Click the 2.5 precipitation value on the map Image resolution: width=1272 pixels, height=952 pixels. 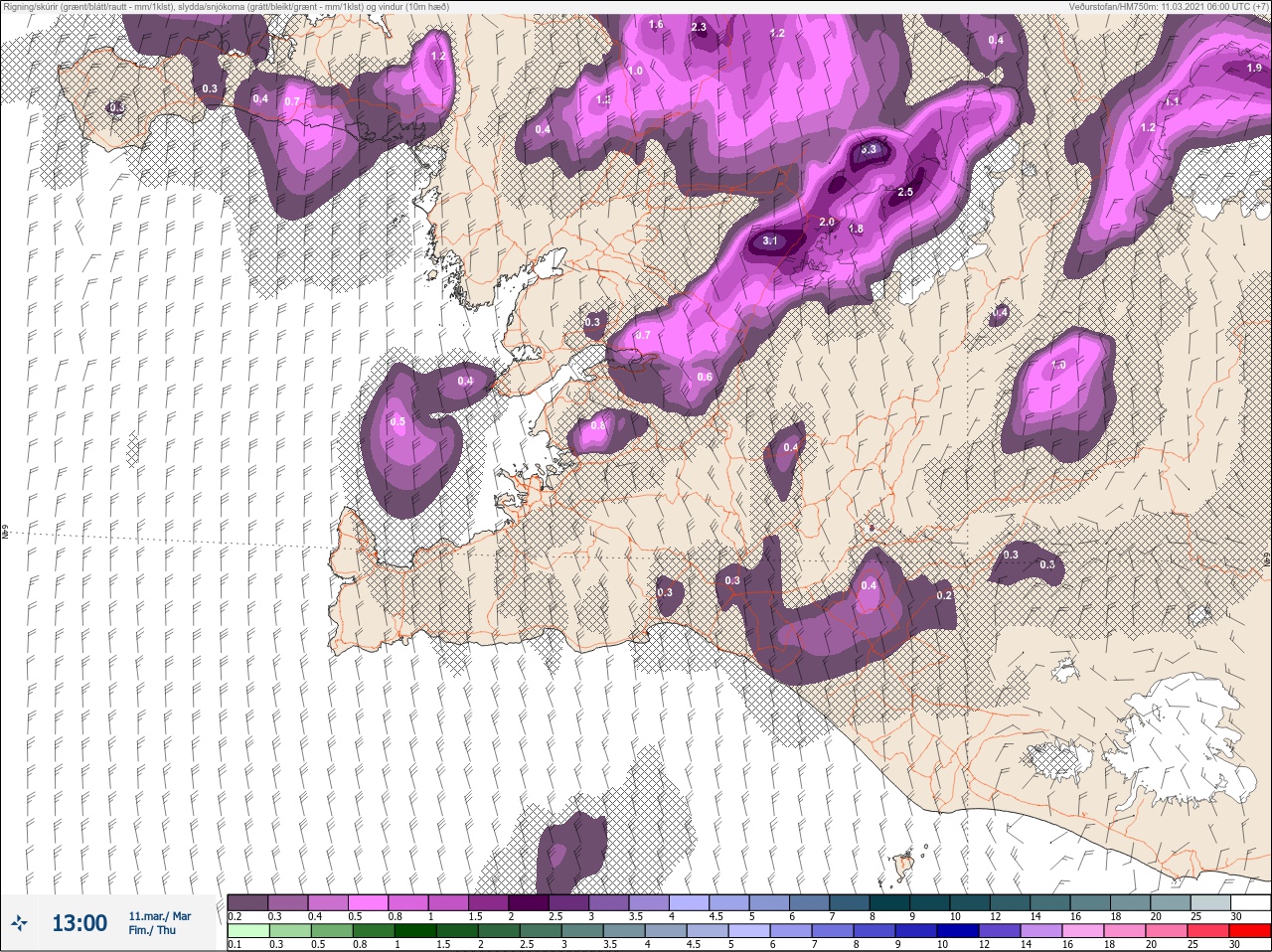coord(905,193)
